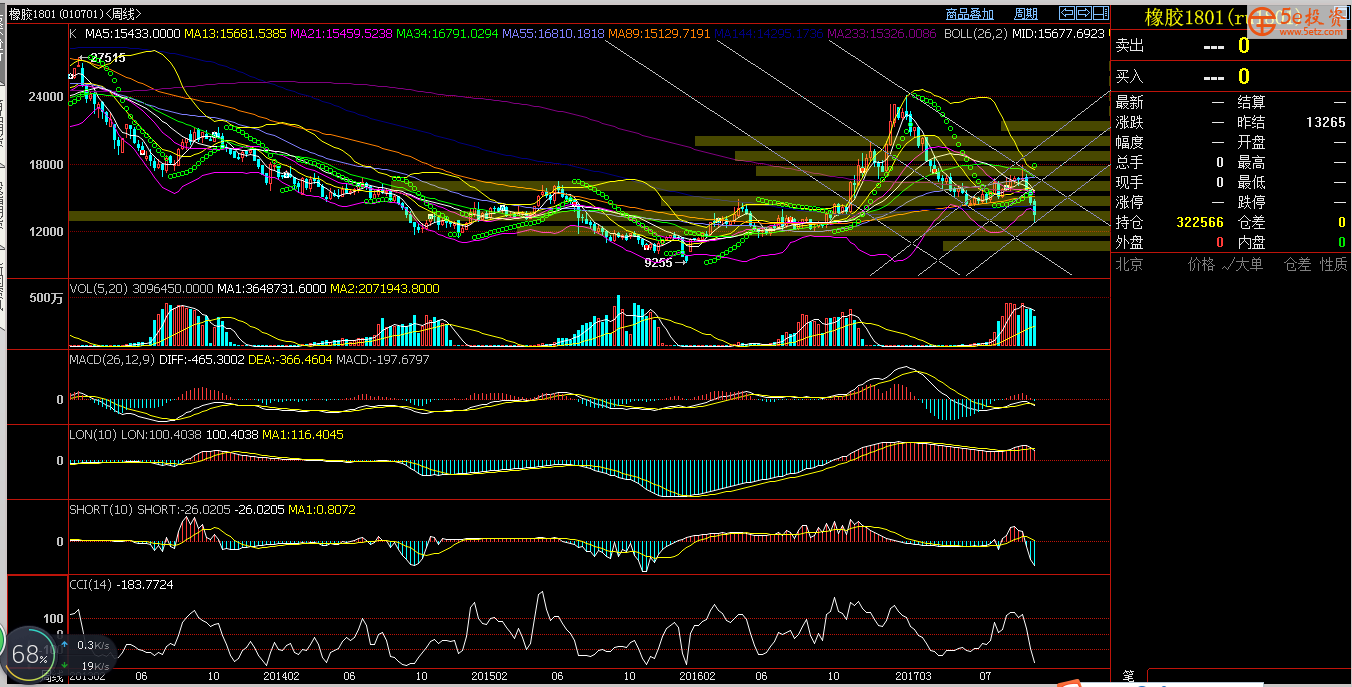Click the left arrow navigation icon
1352x687 pixels.
(x=1067, y=13)
